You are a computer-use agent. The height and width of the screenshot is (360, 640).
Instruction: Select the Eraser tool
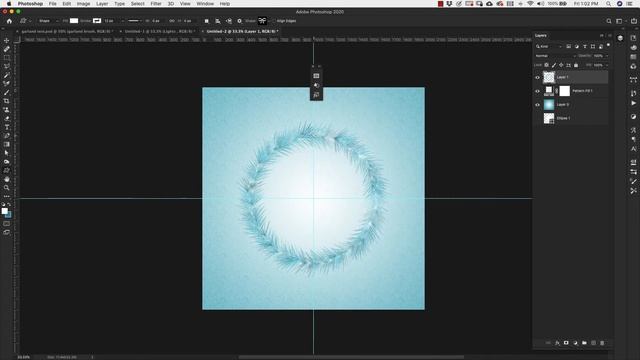(7, 118)
